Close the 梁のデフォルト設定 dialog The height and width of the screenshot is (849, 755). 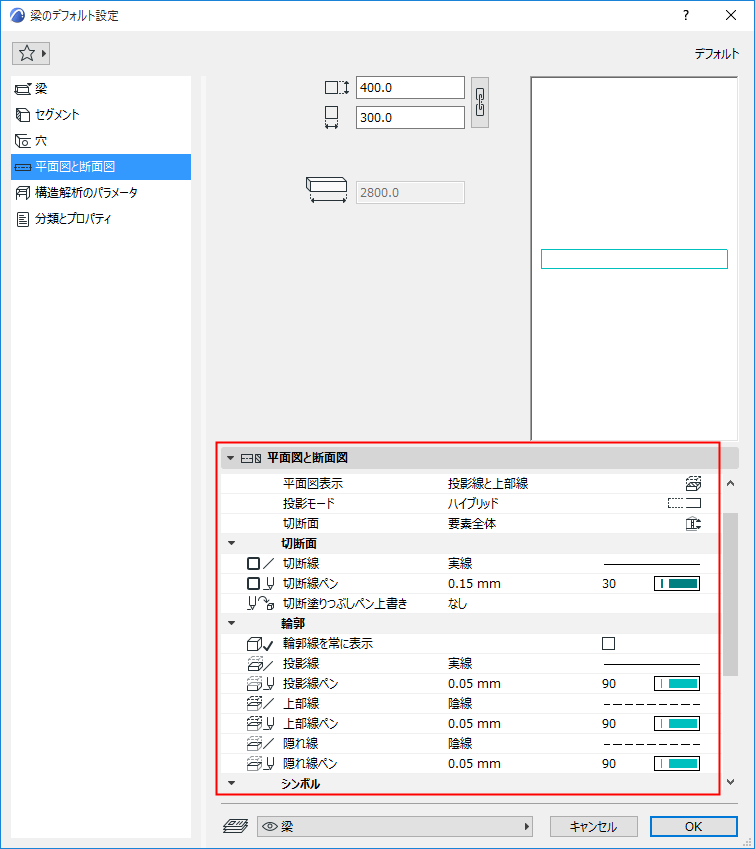pos(731,15)
